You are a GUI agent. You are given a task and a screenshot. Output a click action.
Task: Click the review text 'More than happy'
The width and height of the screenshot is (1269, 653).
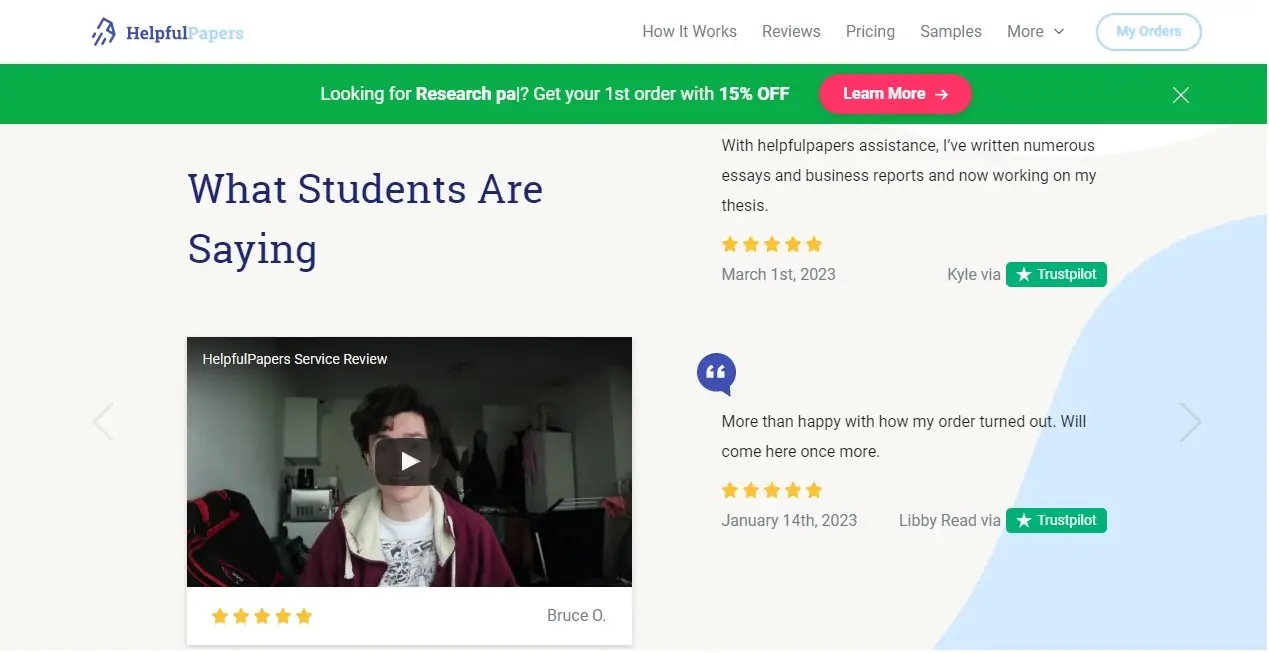[x=903, y=436]
